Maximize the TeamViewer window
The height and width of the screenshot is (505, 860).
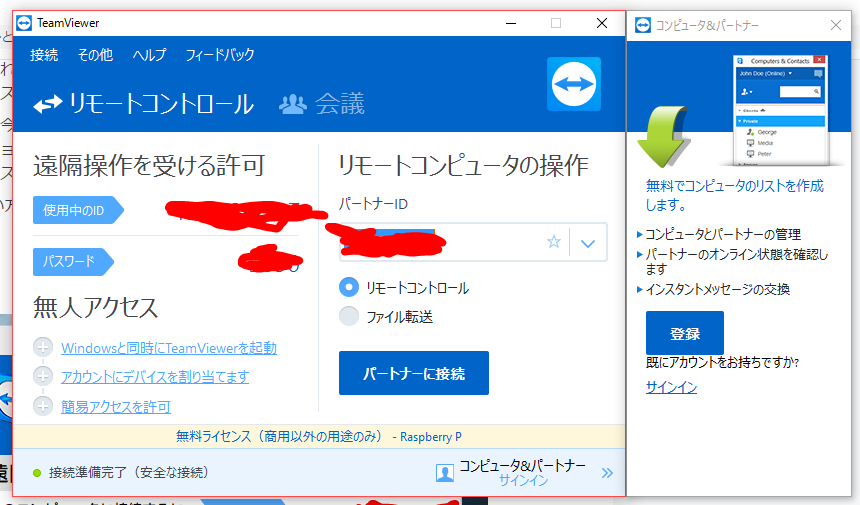point(556,23)
